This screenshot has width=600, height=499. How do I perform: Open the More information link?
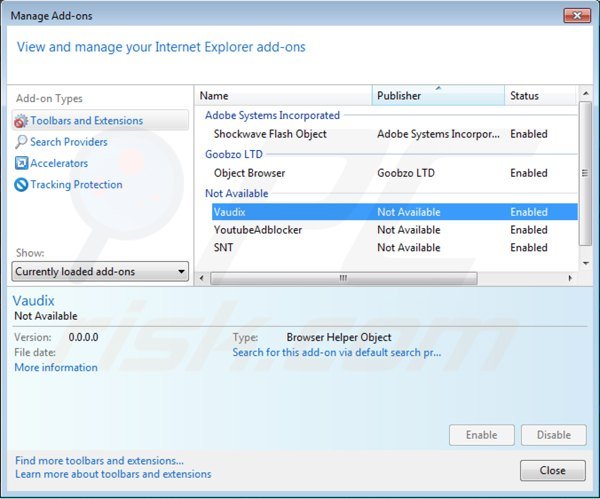[56, 367]
